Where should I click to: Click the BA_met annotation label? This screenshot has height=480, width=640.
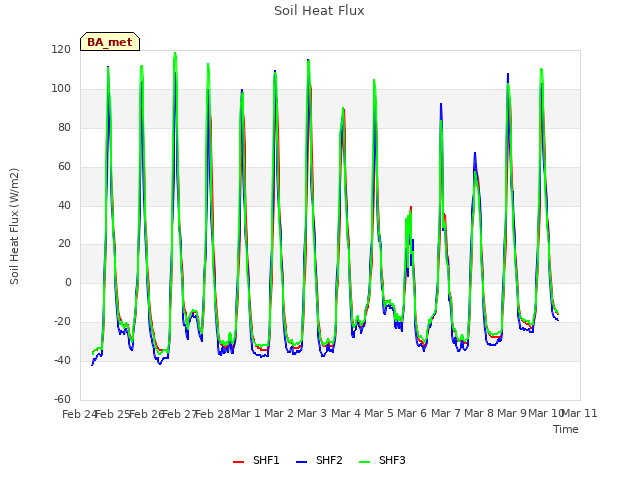(x=110, y=42)
